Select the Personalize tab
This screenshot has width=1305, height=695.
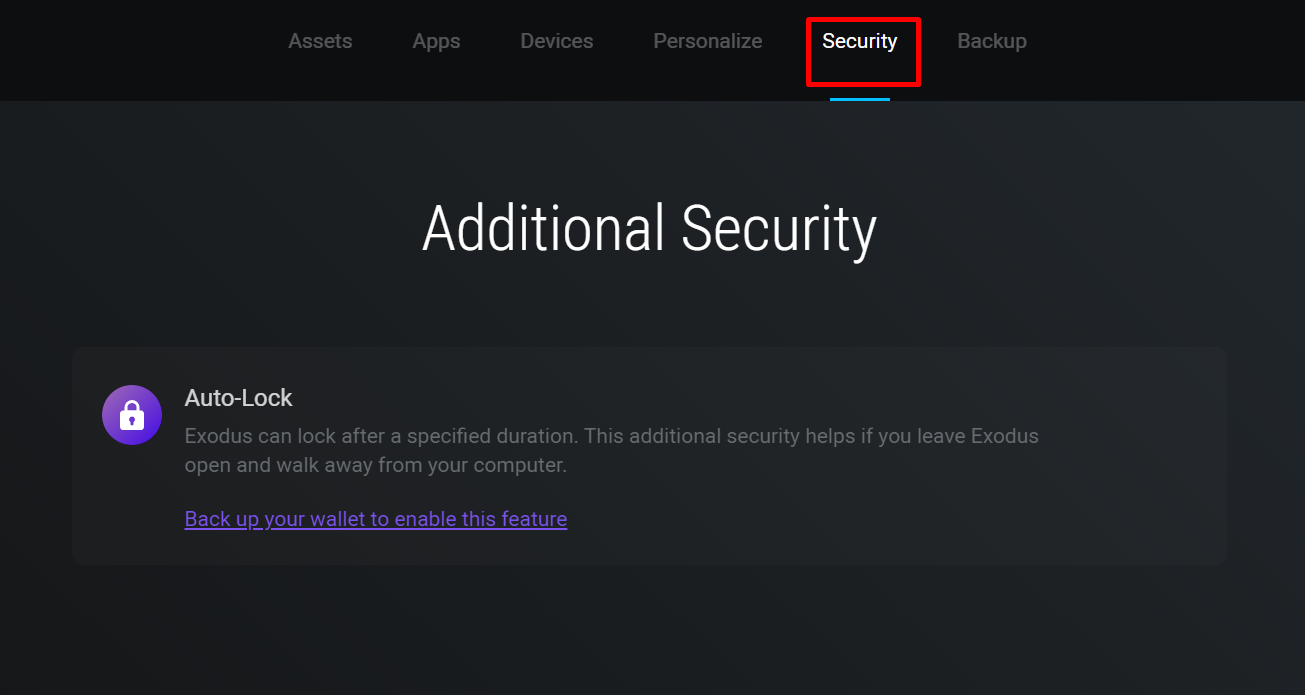point(708,41)
